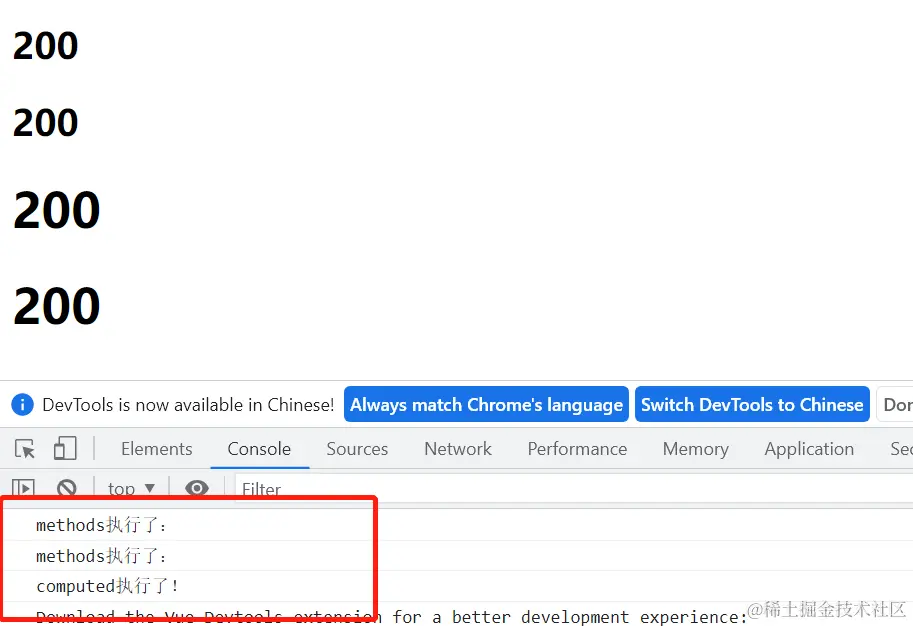Open the top context dropdown

coord(132,489)
